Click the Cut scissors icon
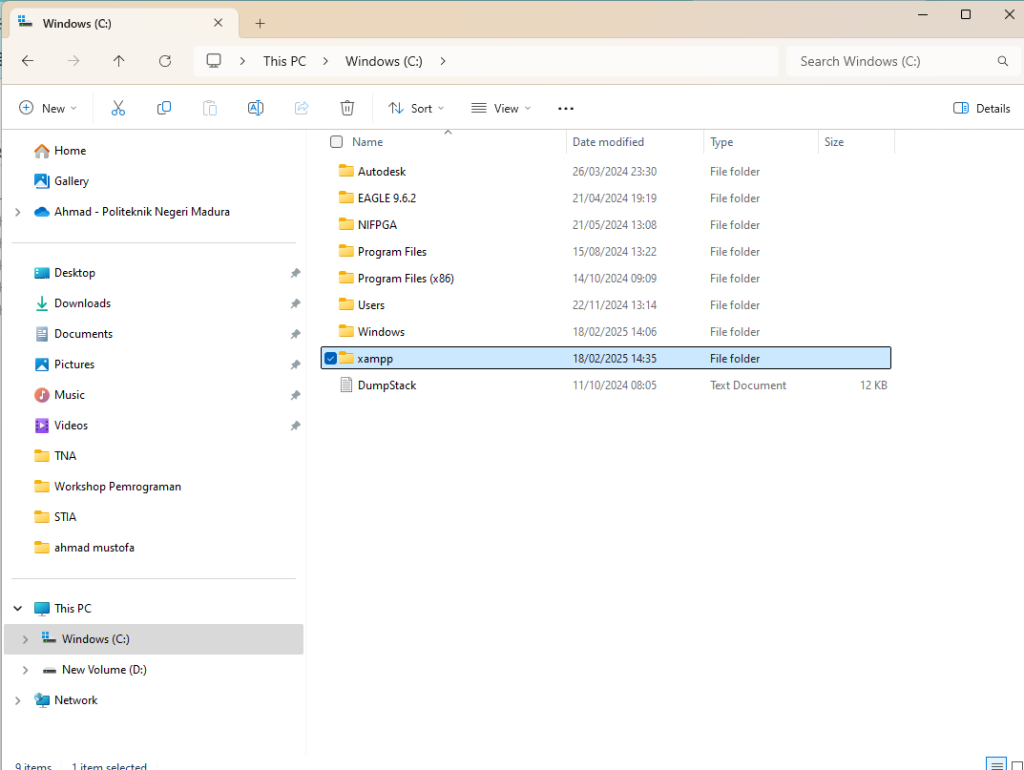The height and width of the screenshot is (770, 1024). point(118,108)
